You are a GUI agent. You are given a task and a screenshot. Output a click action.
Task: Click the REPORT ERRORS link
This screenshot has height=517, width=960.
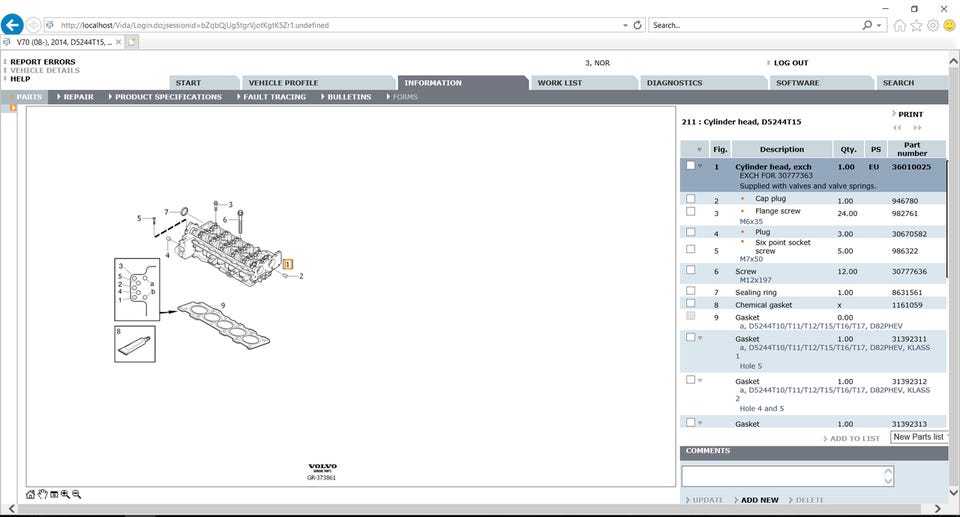[43, 62]
